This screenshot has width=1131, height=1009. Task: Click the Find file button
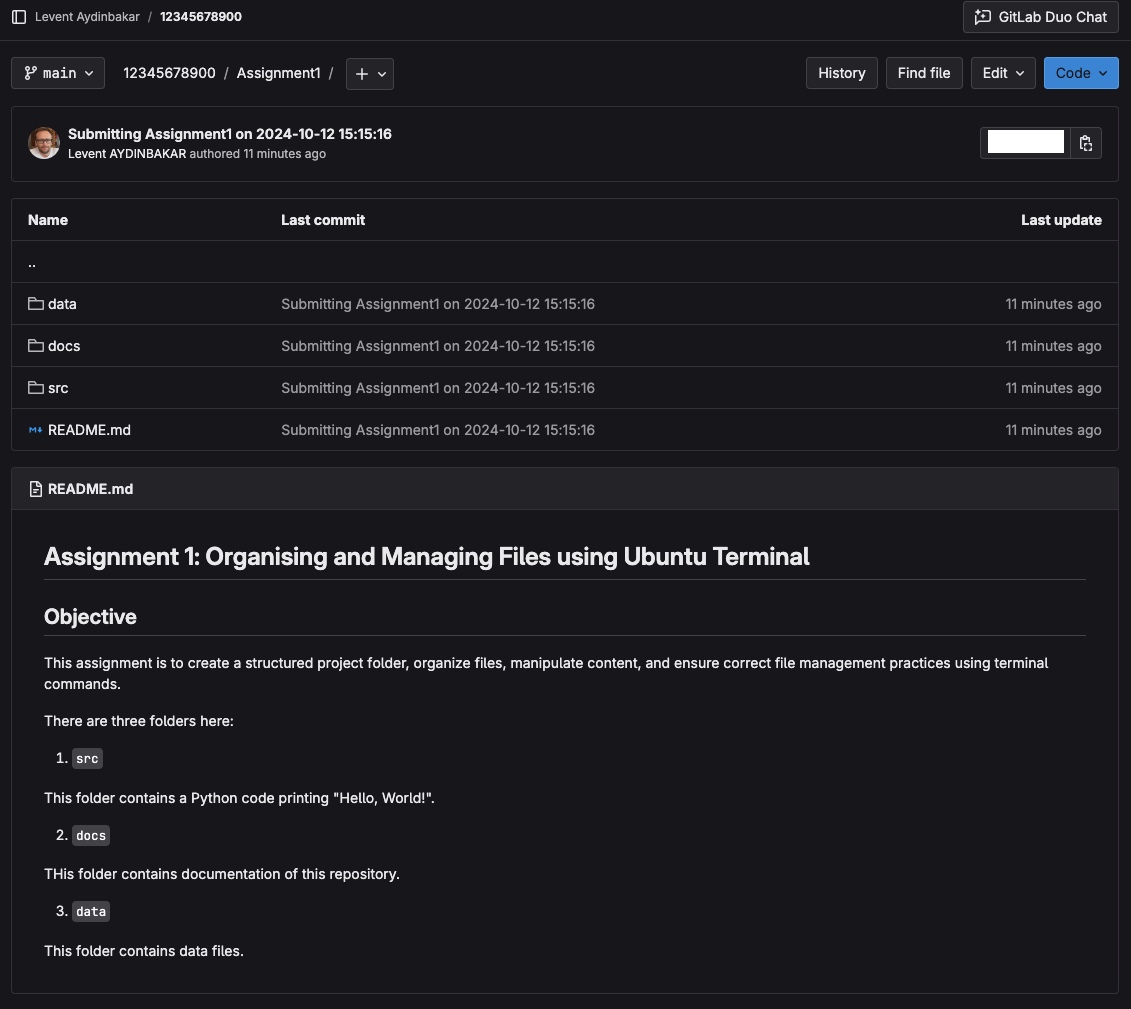(x=923, y=72)
